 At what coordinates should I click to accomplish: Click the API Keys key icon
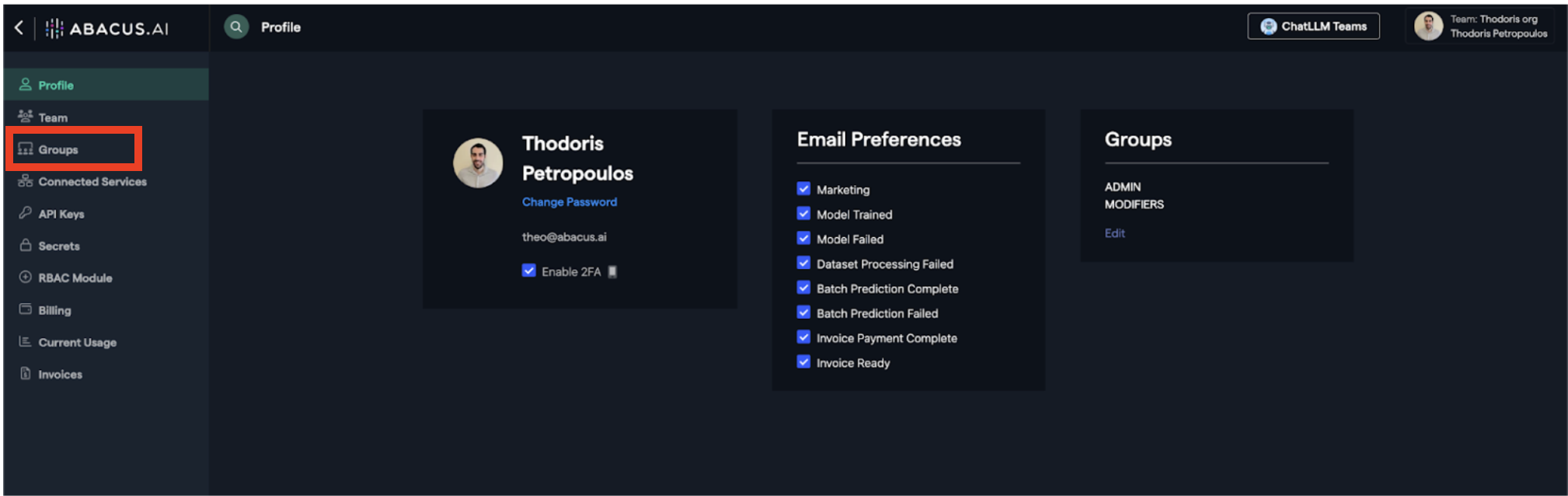(26, 213)
